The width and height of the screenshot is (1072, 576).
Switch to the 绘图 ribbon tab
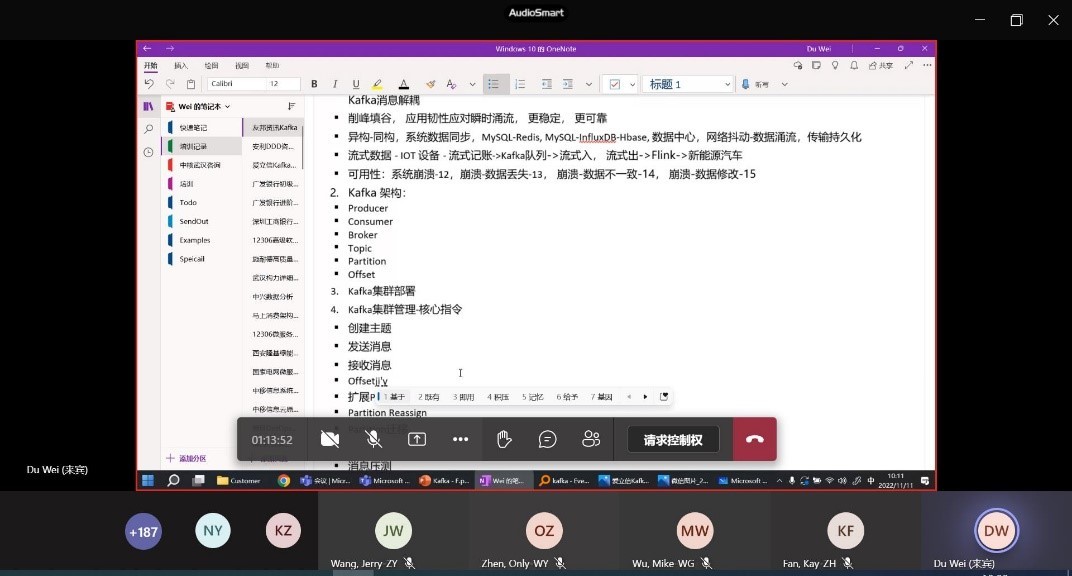(x=211, y=66)
